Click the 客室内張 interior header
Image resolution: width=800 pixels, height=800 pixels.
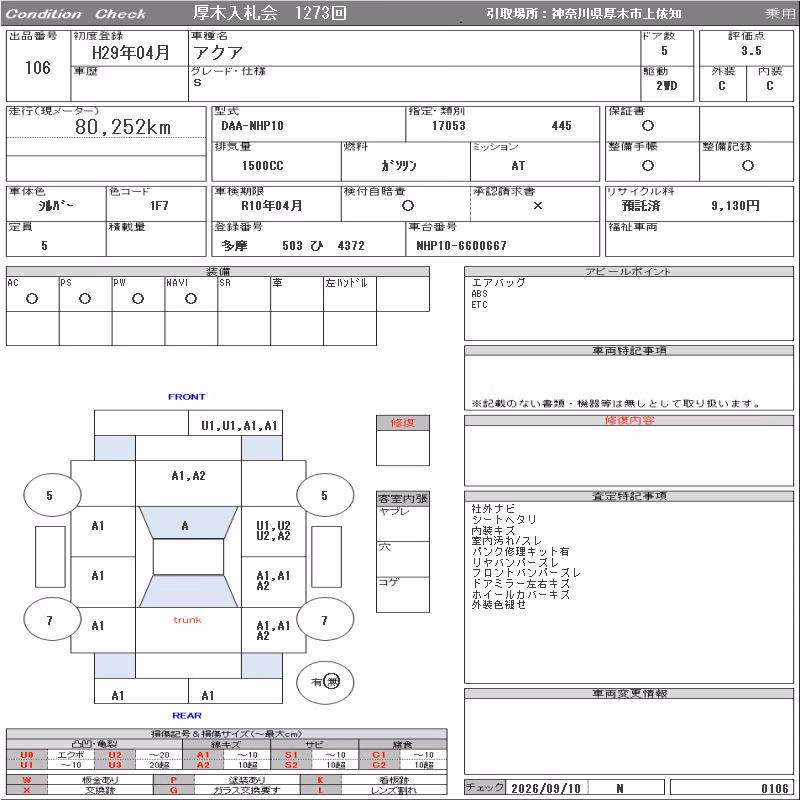coord(403,498)
